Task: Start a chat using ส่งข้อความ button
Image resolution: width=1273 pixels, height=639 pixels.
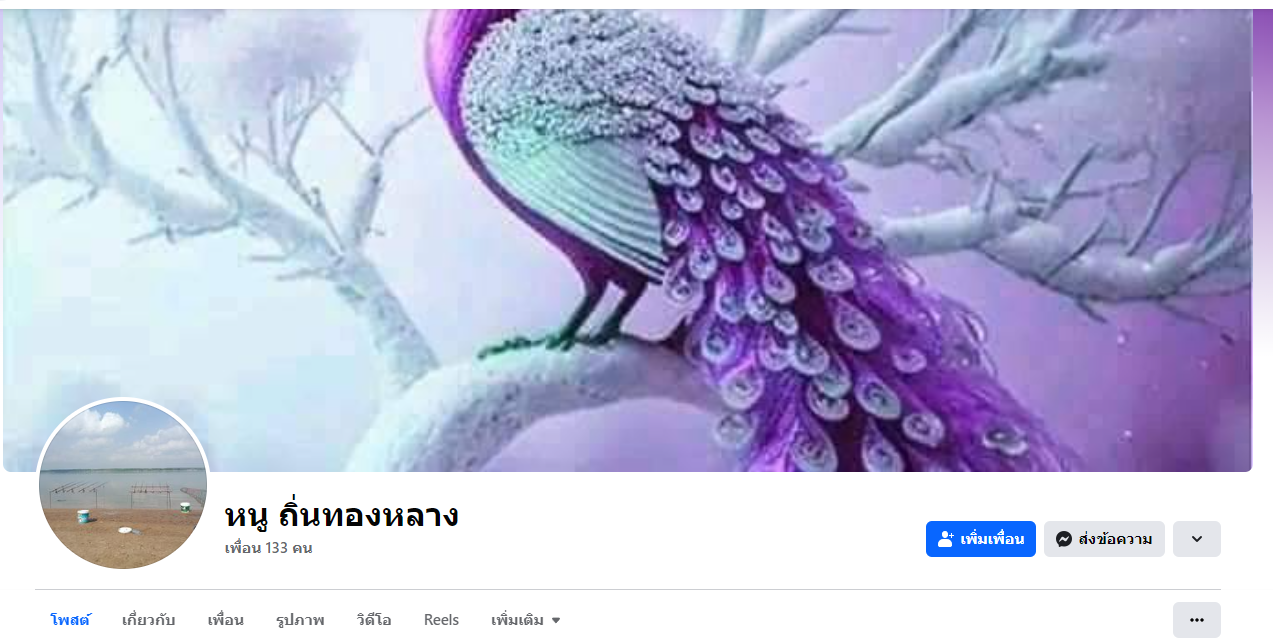Action: pos(1104,539)
